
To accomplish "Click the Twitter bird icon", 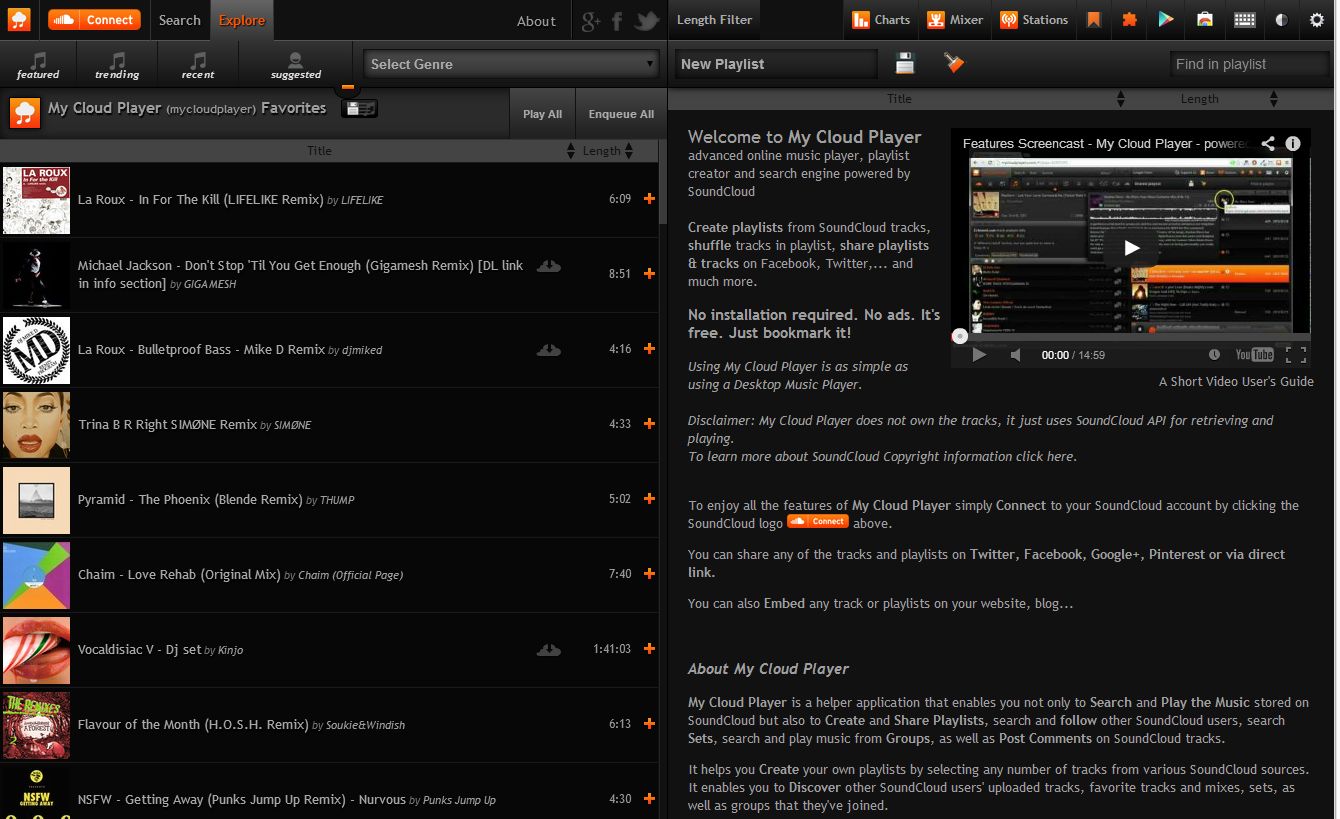I will 648,20.
